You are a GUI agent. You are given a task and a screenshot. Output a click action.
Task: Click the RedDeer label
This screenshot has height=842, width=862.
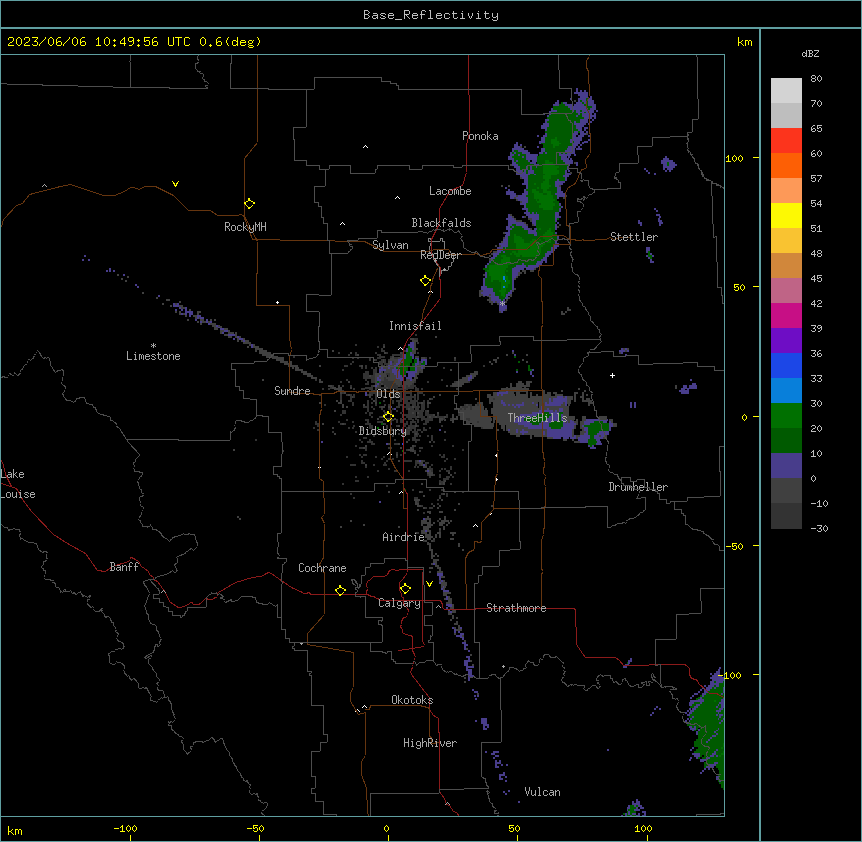(440, 255)
